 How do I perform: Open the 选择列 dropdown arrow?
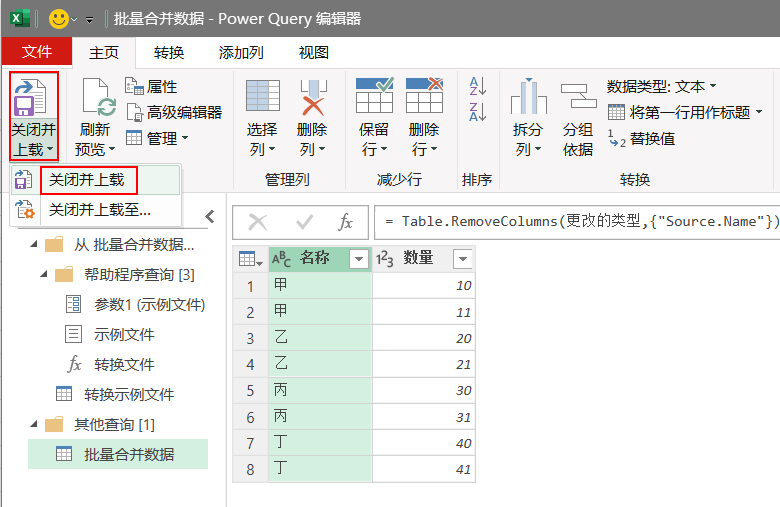coord(272,149)
